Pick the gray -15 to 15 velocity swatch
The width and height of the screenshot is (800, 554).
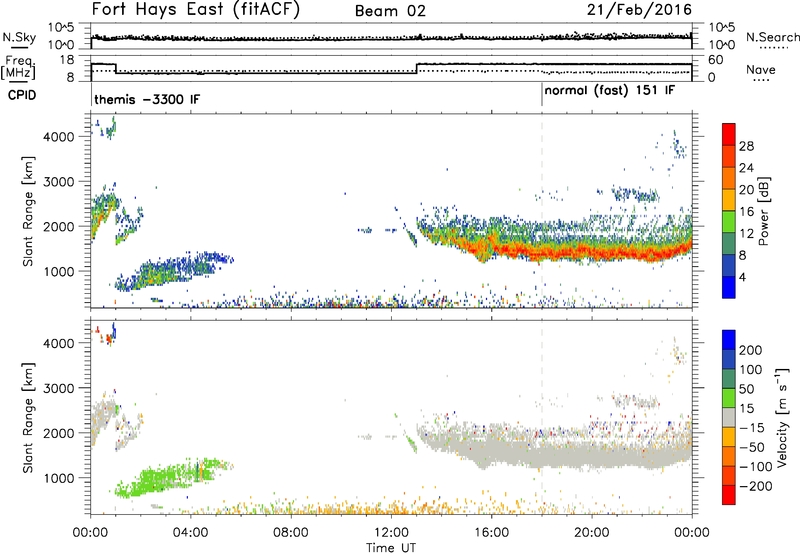729,417
